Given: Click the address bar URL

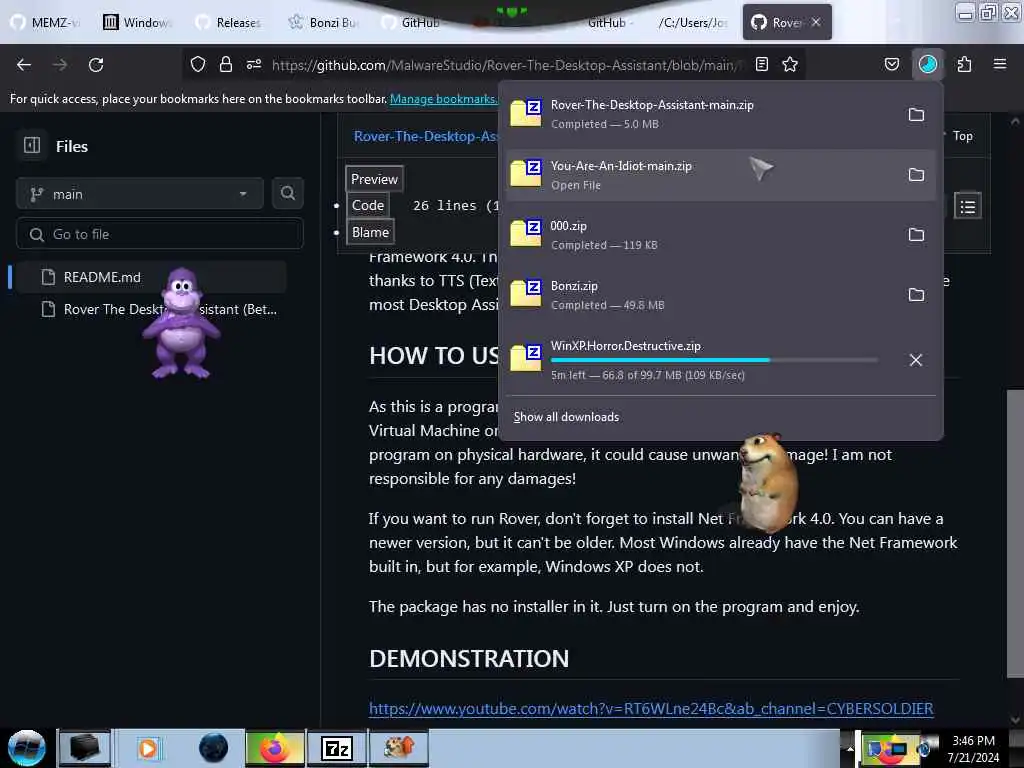Looking at the screenshot, I should (506, 65).
